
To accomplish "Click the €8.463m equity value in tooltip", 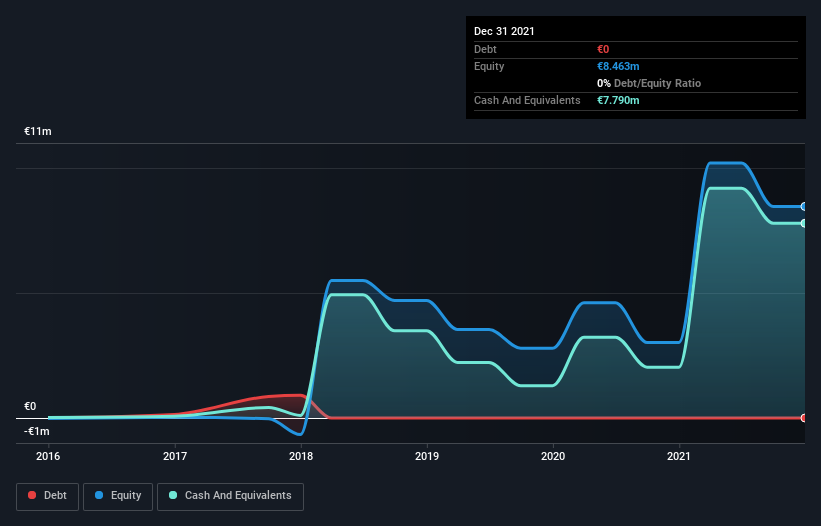I will pos(618,66).
